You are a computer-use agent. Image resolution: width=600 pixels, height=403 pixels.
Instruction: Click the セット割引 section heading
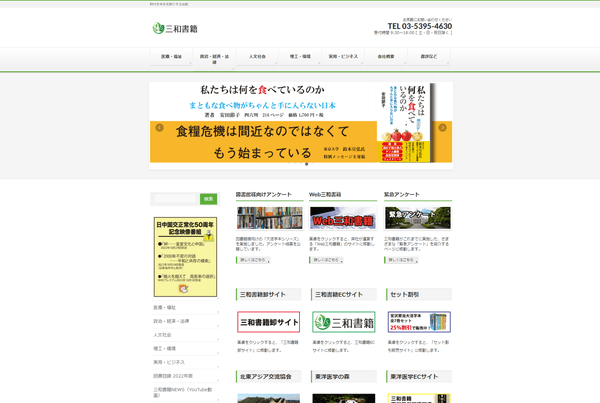point(404,294)
